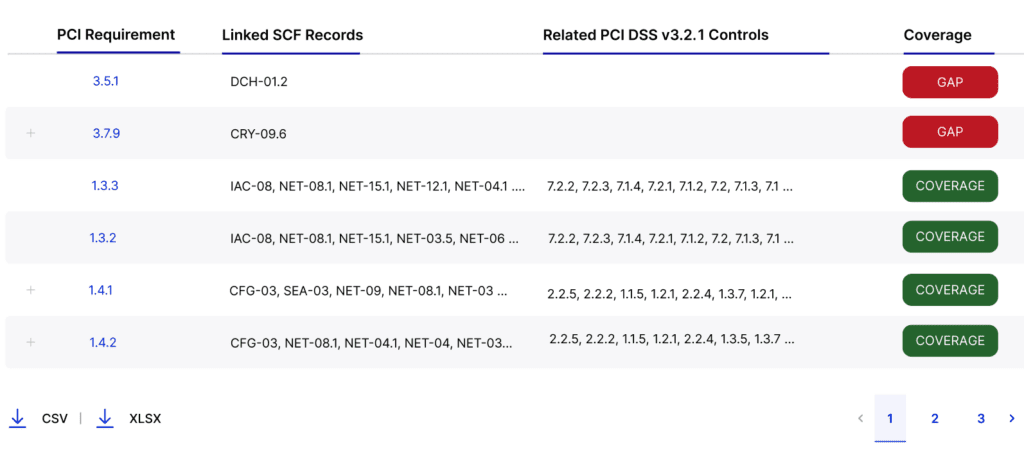Expand row 1.4.2 with the plus icon

point(30,342)
